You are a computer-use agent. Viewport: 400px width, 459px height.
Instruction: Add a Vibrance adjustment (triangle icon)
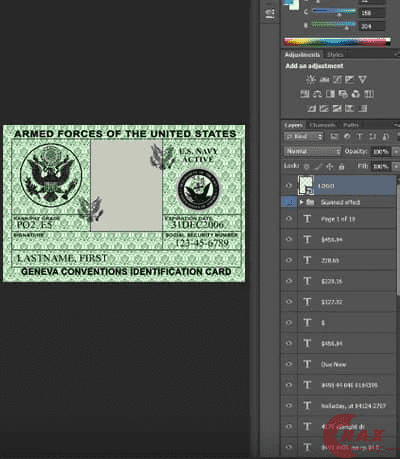coord(362,79)
